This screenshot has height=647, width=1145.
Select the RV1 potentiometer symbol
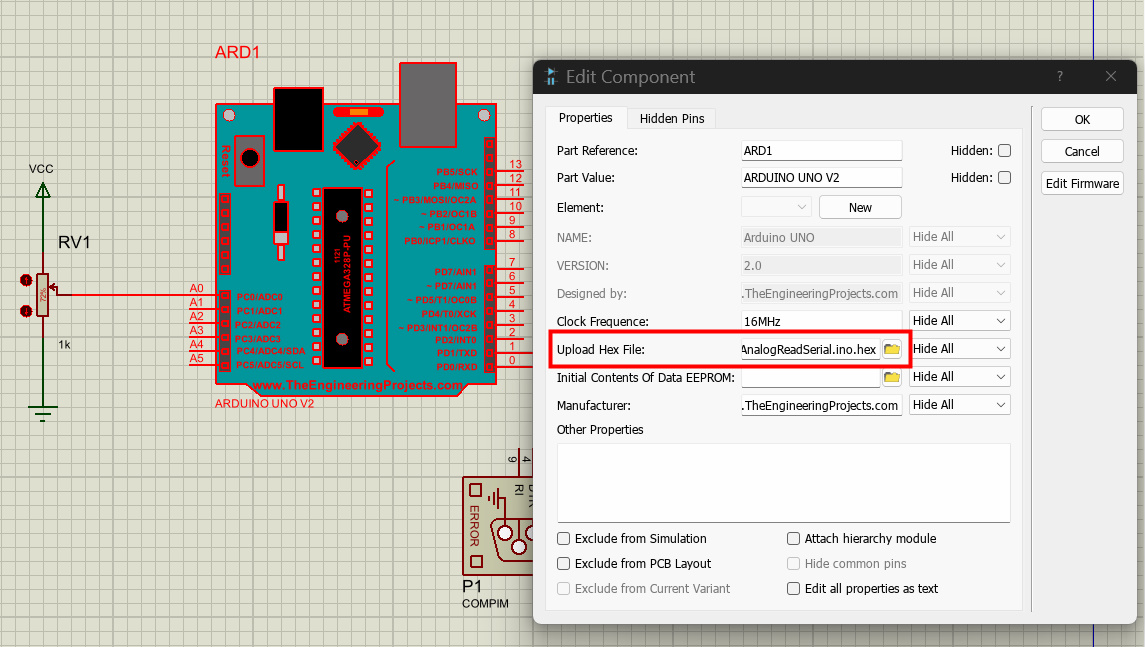coord(42,295)
